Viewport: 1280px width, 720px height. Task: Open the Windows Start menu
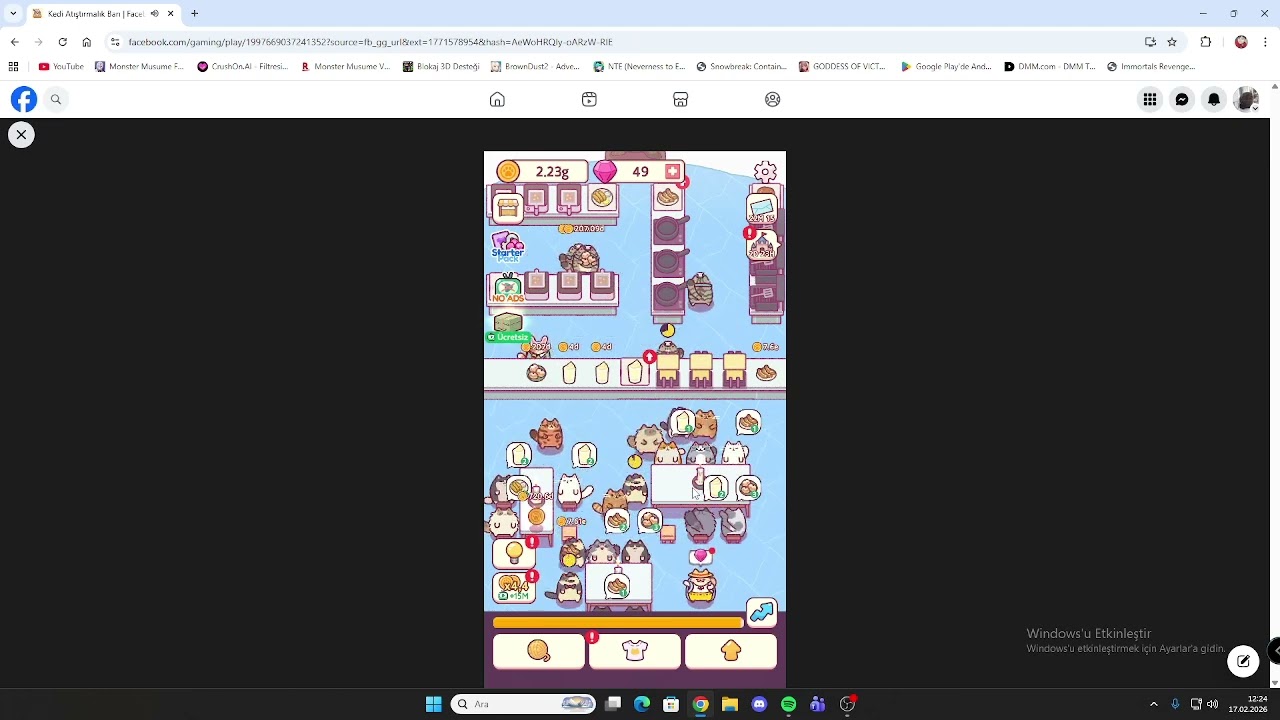(x=433, y=704)
